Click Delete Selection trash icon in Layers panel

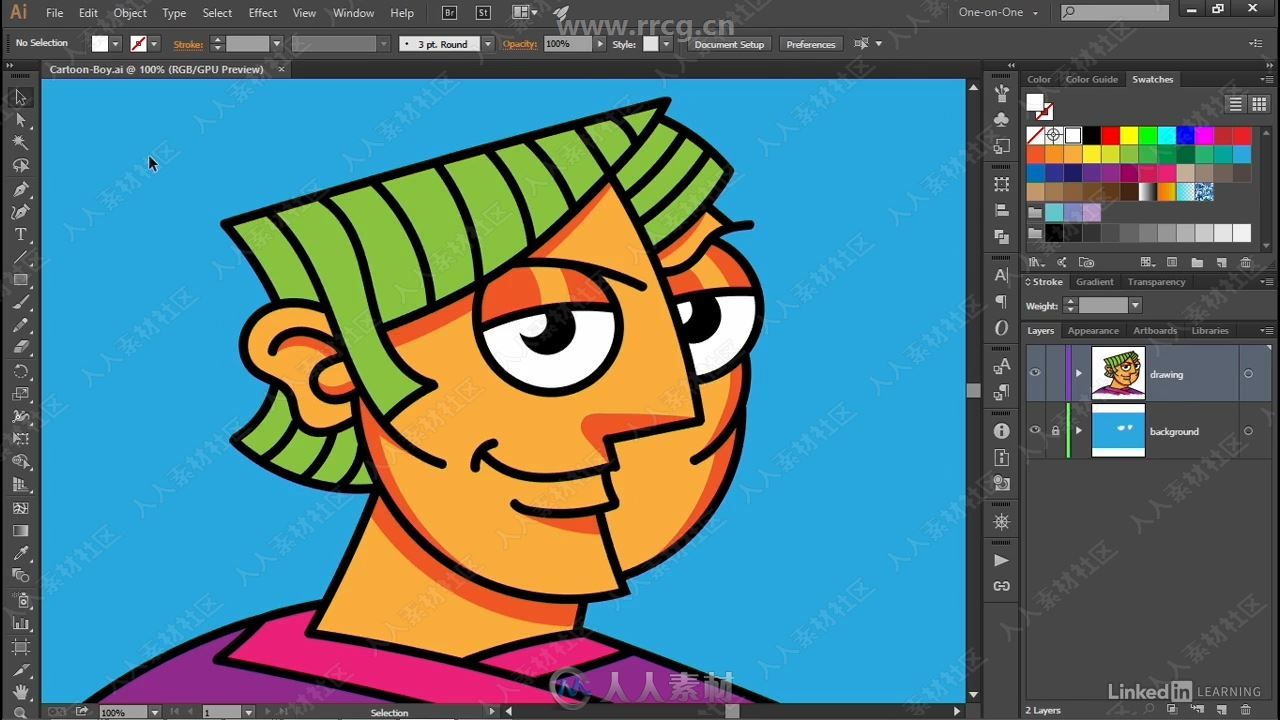pyautogui.click(x=1245, y=710)
